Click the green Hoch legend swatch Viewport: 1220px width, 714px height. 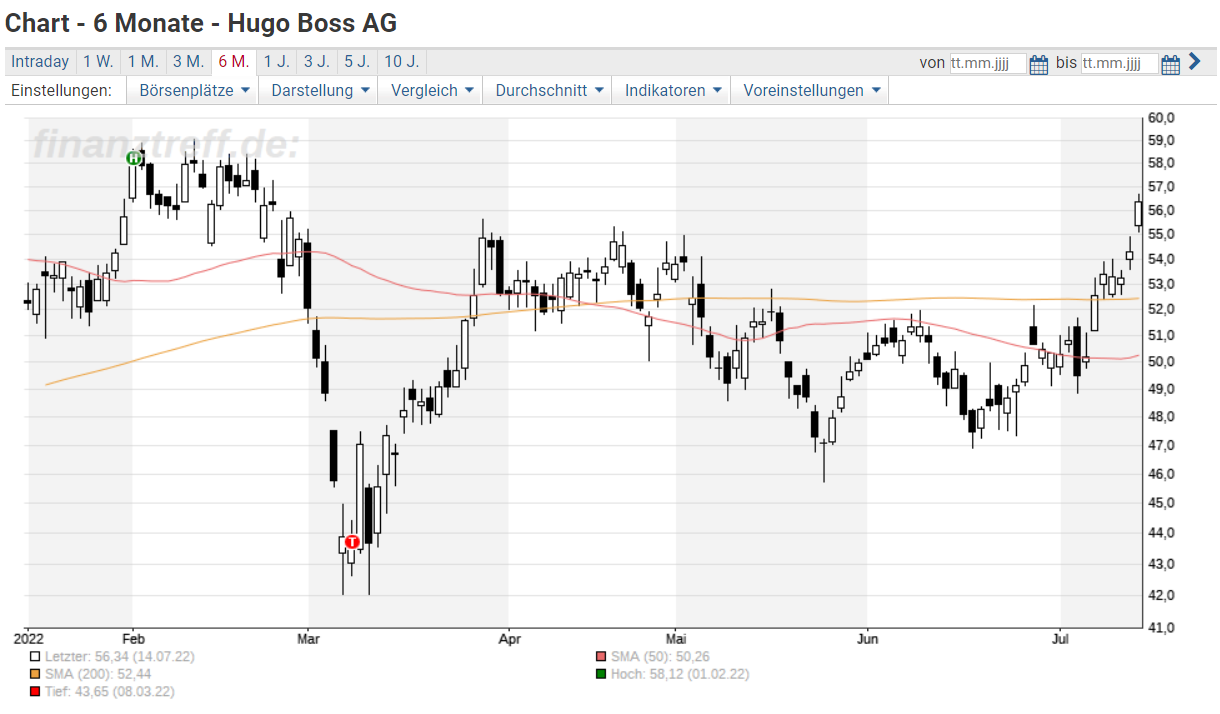(x=601, y=674)
